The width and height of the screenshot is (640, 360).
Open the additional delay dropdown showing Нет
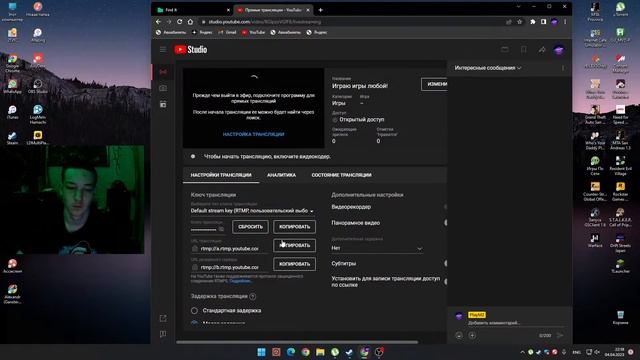pyautogui.click(x=377, y=248)
